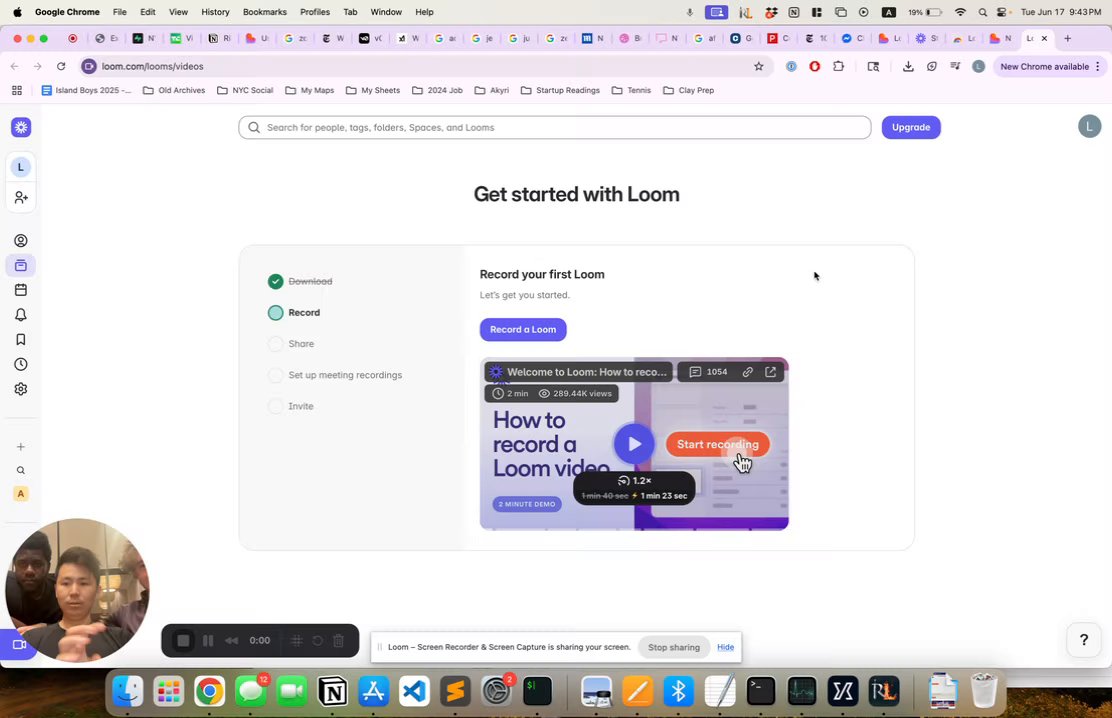Open the My Sheets bookmark folder
Screen dimensions: 1112x718
click(372, 90)
